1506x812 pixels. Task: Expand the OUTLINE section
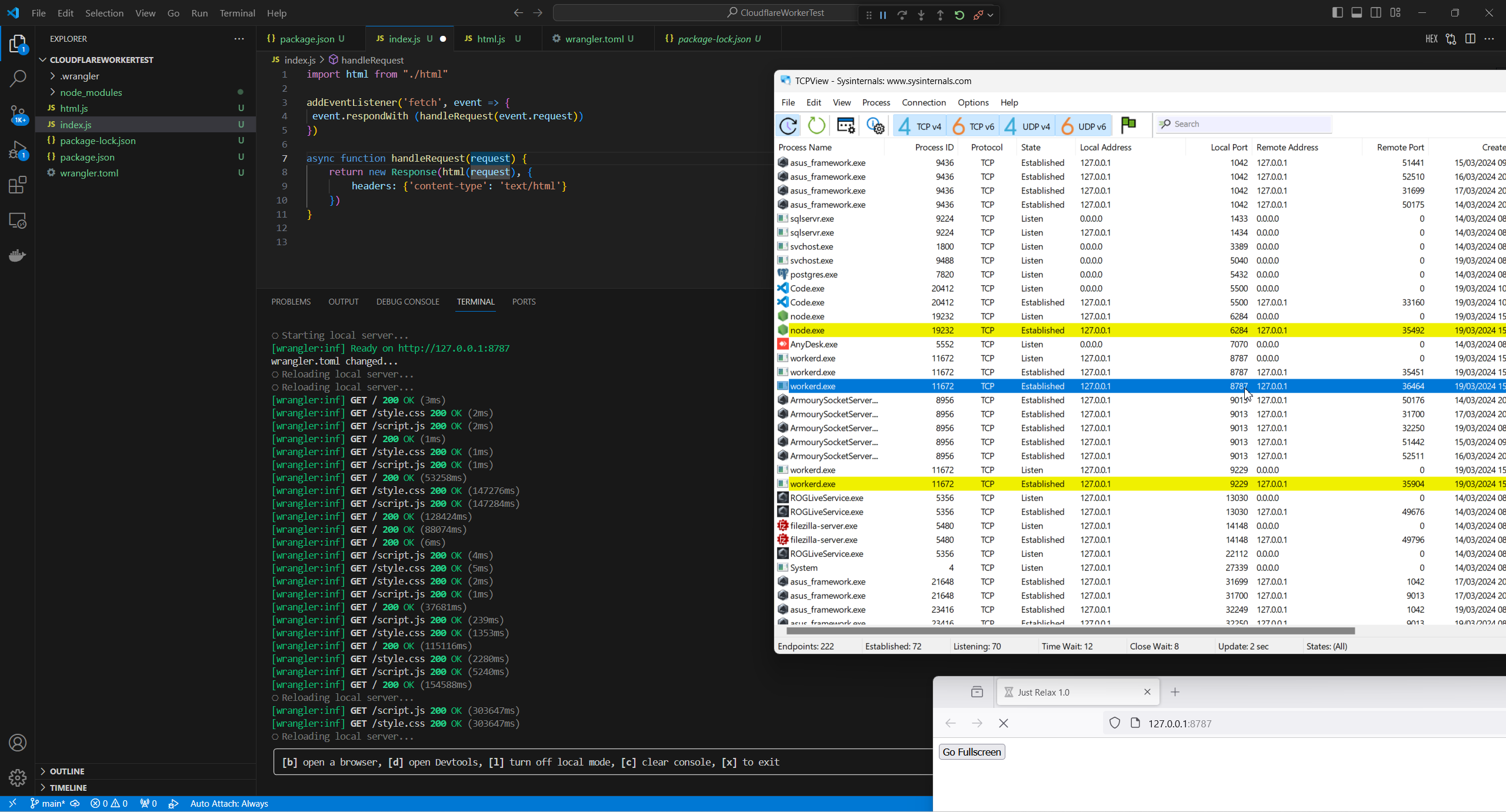point(67,771)
